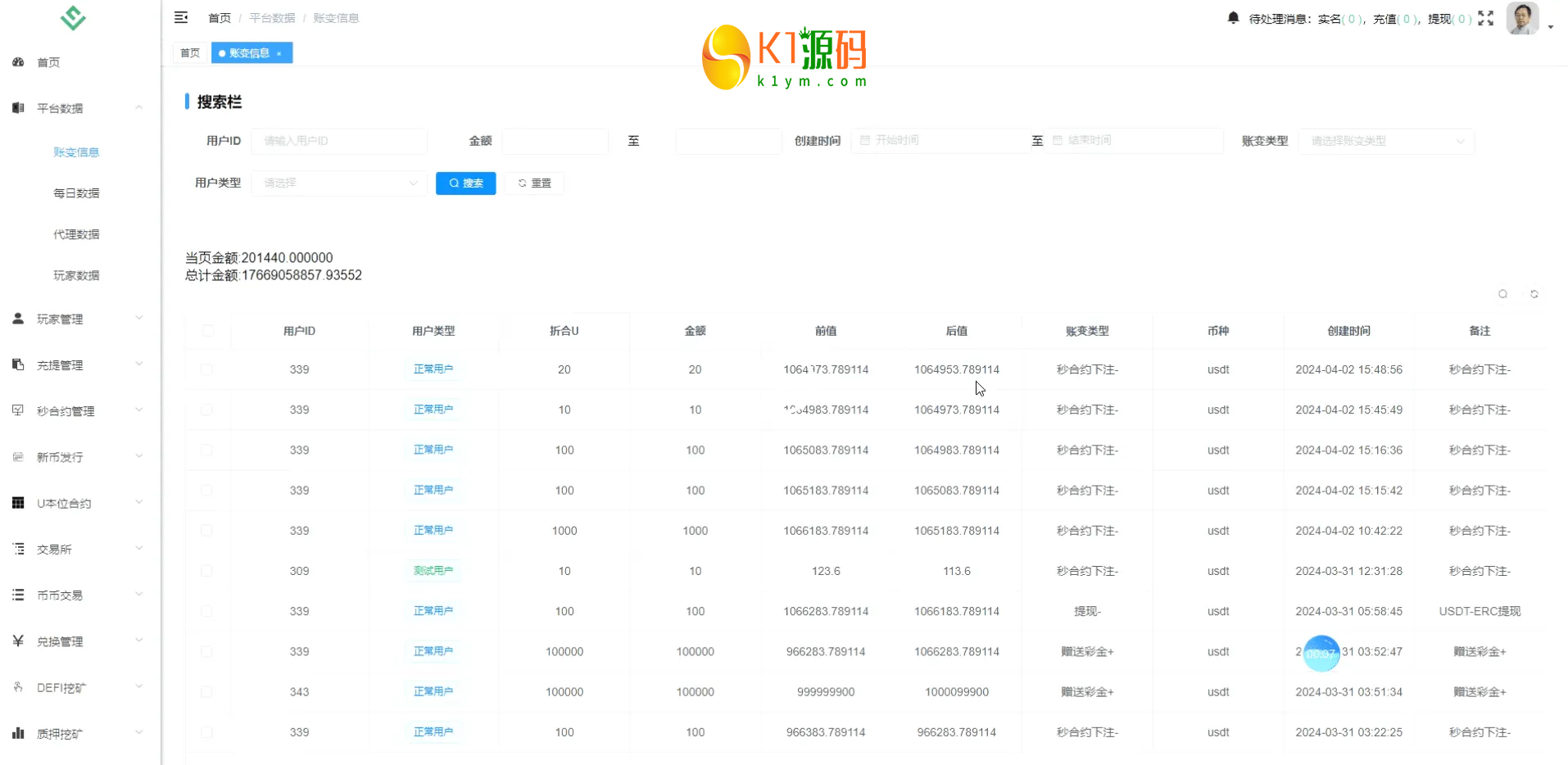
Task: Open the small caret beside the avatar
Action: [x=1551, y=27]
